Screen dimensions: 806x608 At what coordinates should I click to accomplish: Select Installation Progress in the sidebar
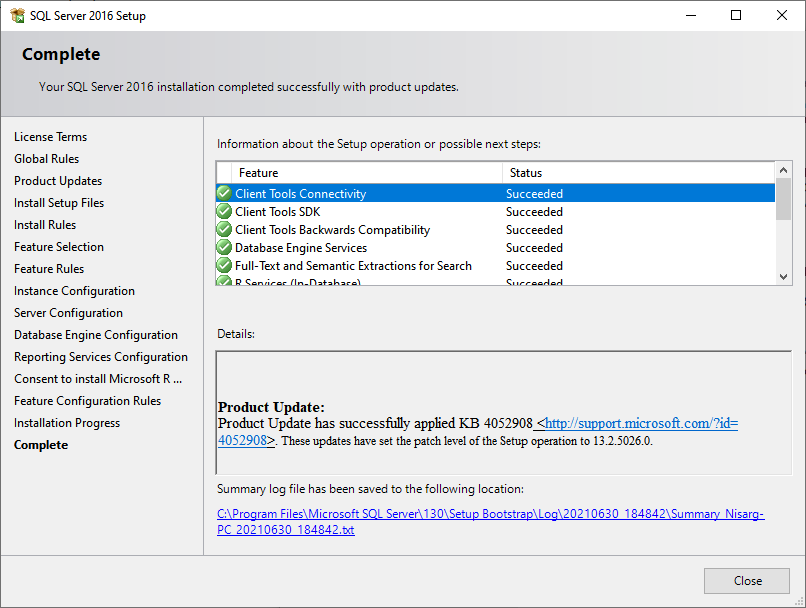tap(66, 422)
